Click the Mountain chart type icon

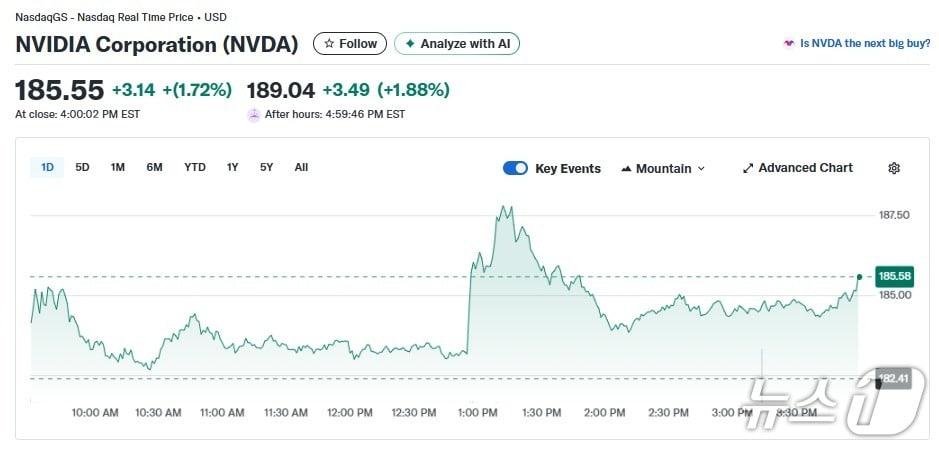coord(626,168)
